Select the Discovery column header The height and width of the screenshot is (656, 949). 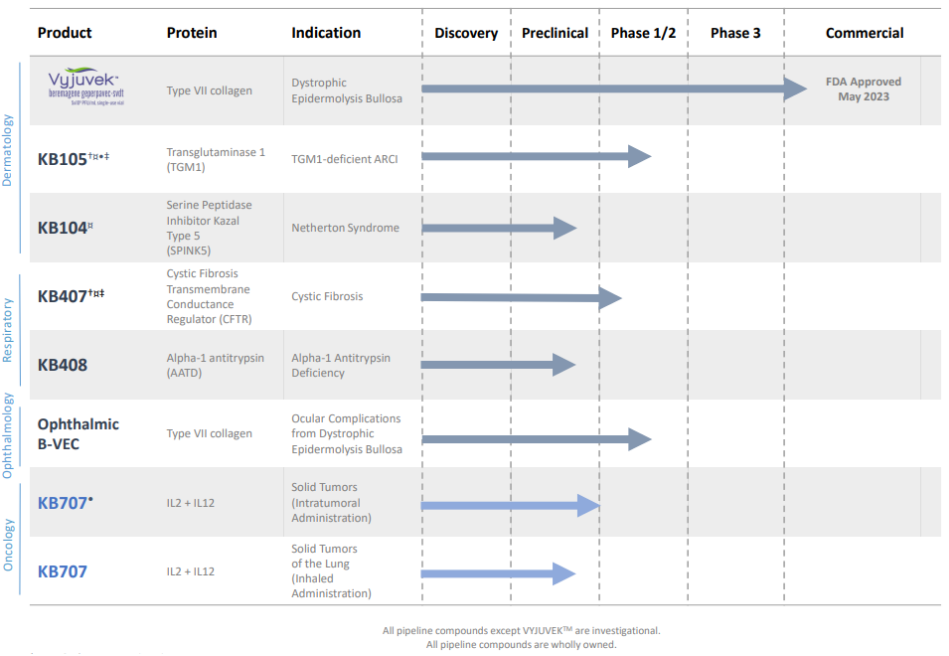466,33
